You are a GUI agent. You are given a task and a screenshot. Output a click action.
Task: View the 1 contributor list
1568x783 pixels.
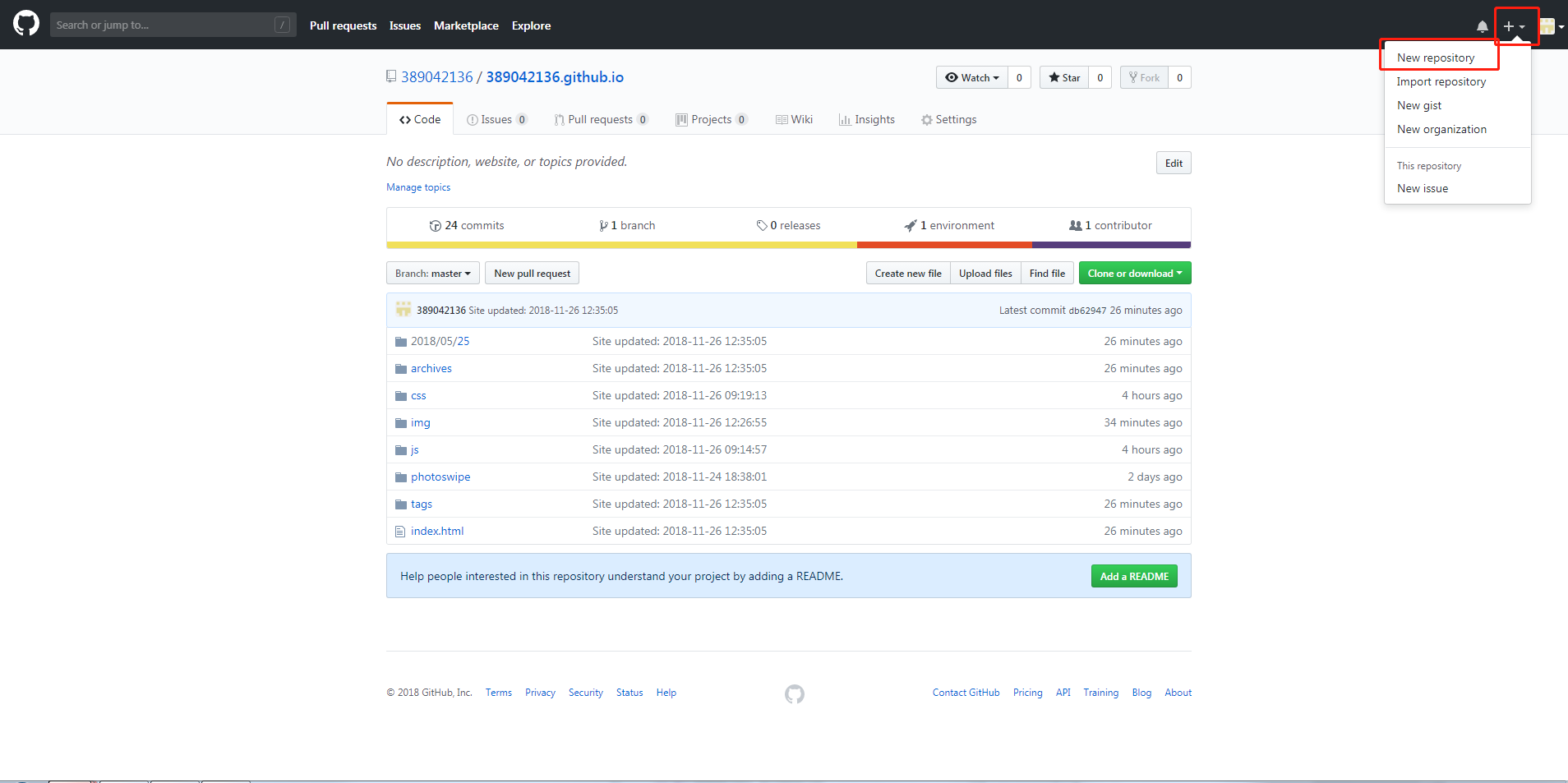tap(1110, 225)
